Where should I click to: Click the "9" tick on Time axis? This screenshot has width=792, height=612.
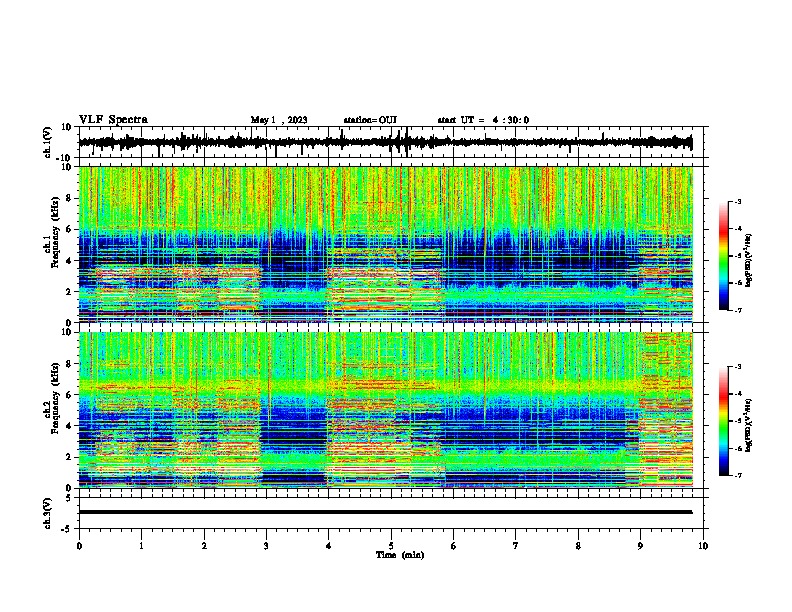[640, 546]
